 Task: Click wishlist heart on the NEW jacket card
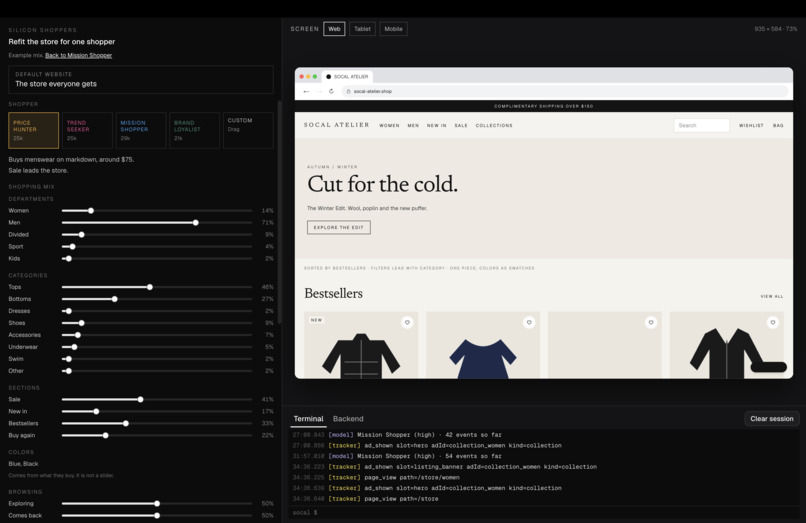(407, 322)
